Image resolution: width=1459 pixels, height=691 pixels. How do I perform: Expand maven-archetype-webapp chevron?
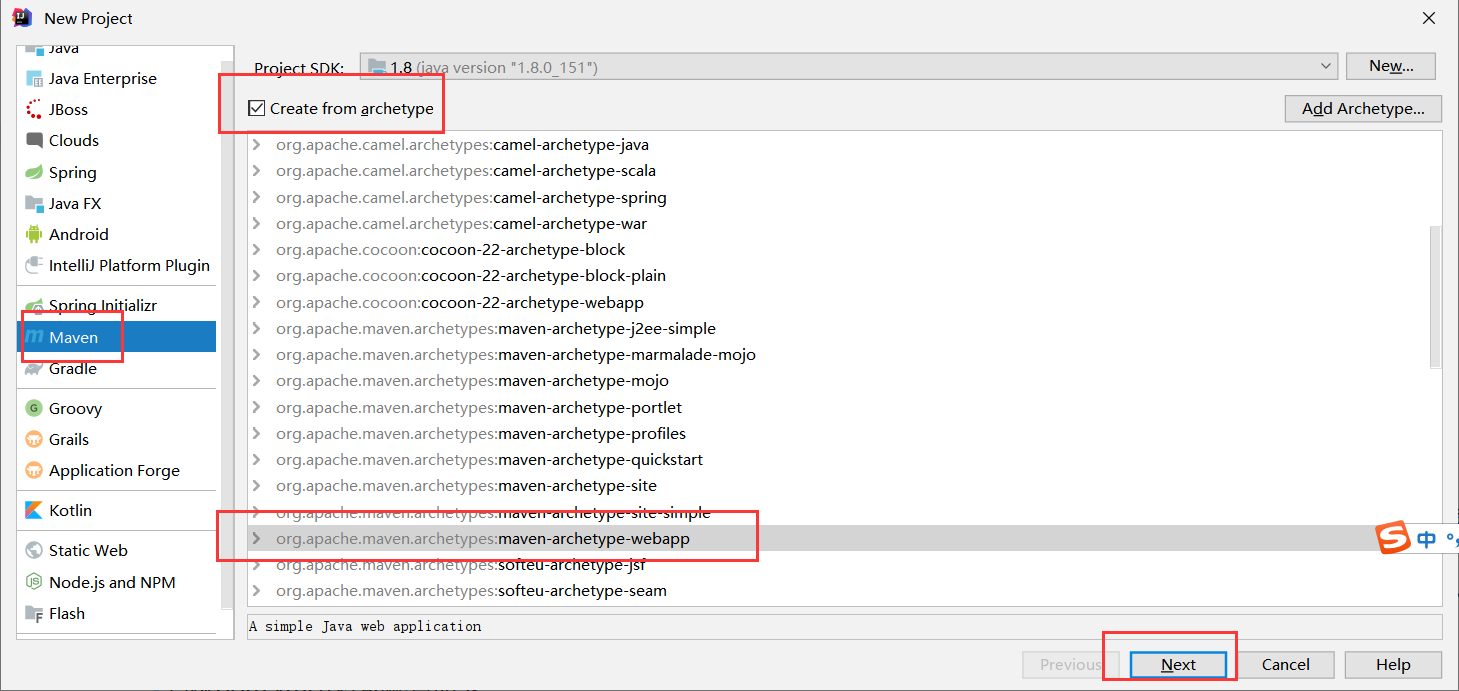coord(257,539)
